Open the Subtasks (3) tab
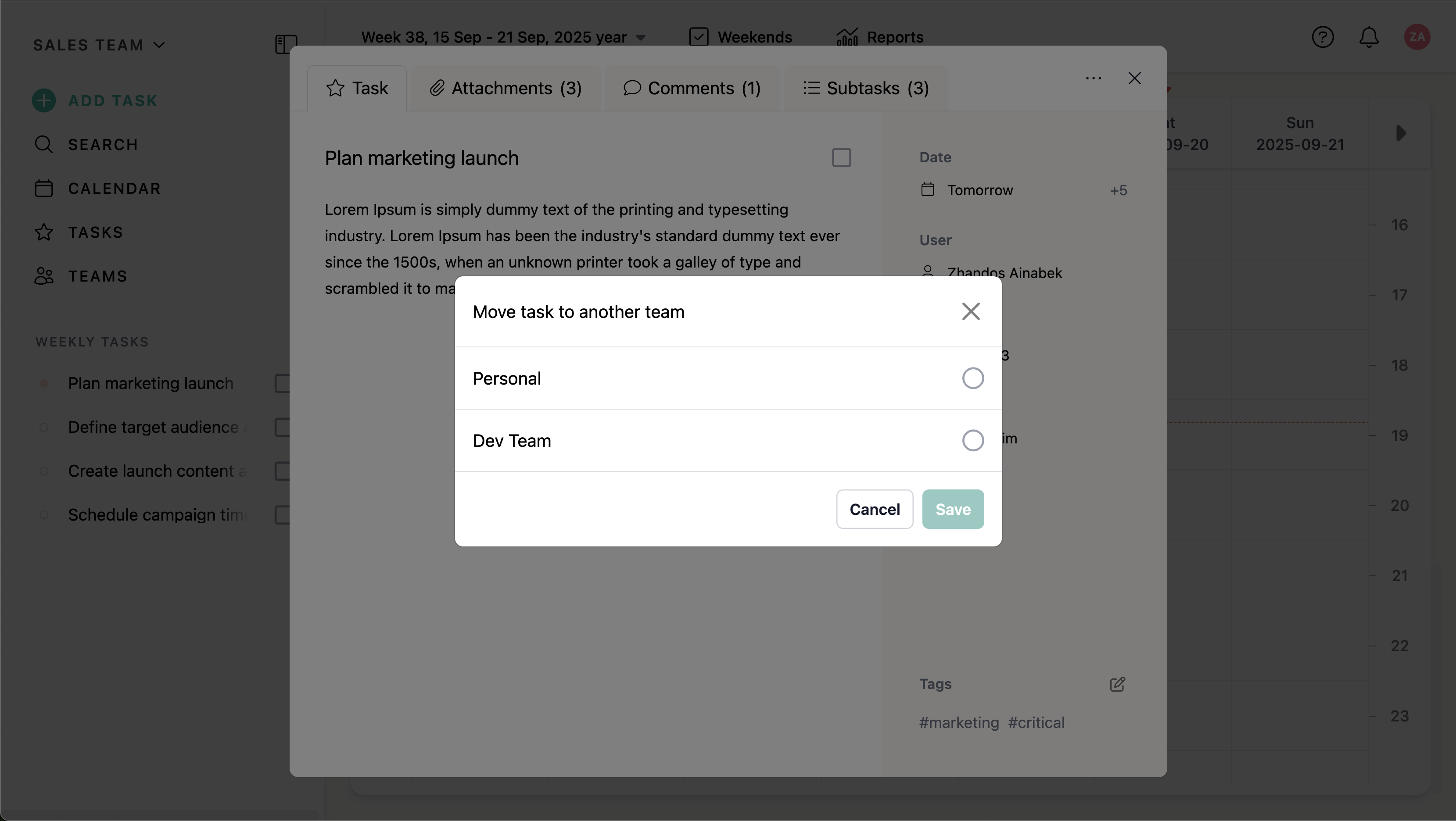This screenshot has width=1456, height=821. 866,89
